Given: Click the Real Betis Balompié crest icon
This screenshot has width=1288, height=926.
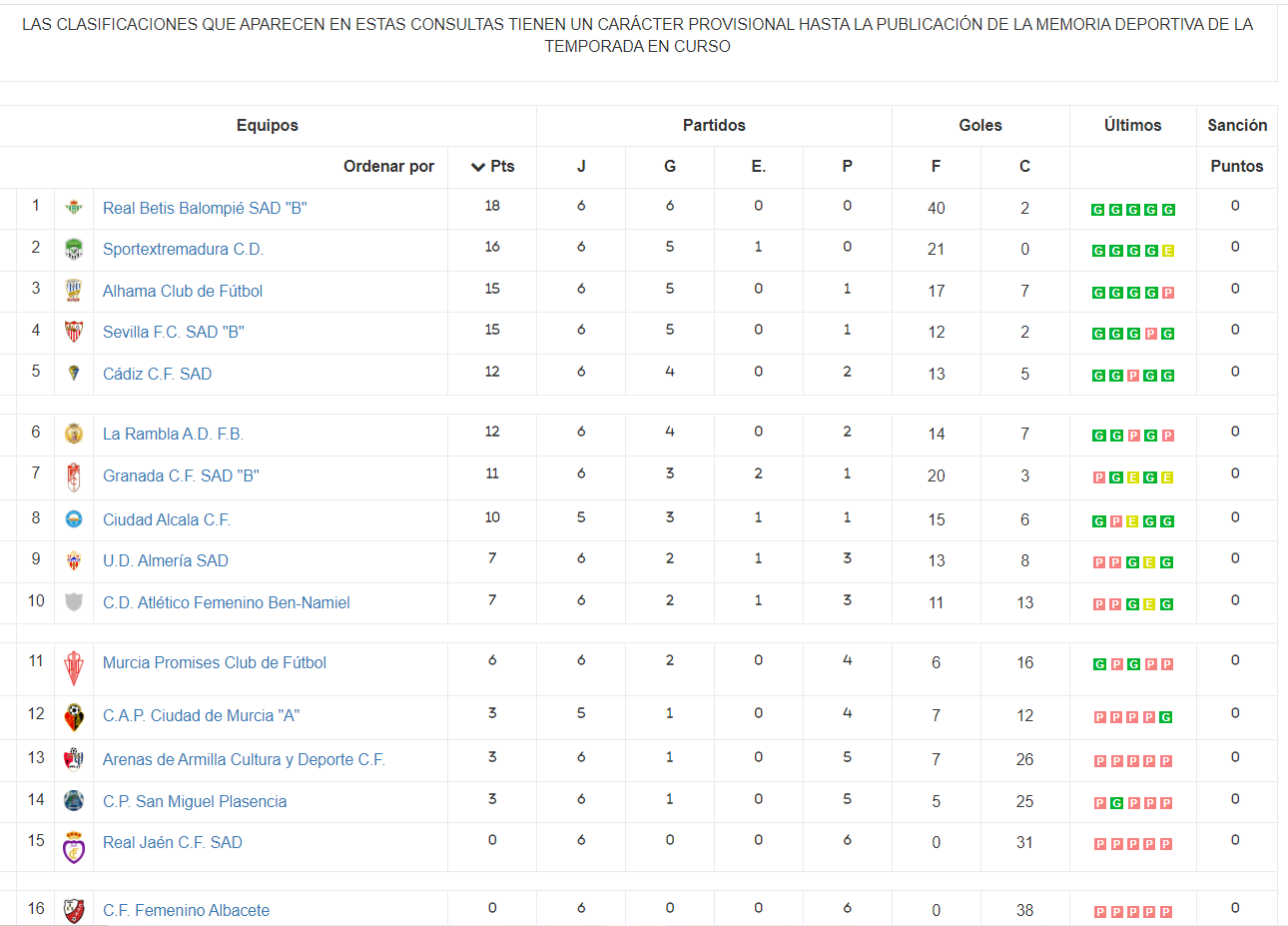Looking at the screenshot, I should (x=74, y=208).
